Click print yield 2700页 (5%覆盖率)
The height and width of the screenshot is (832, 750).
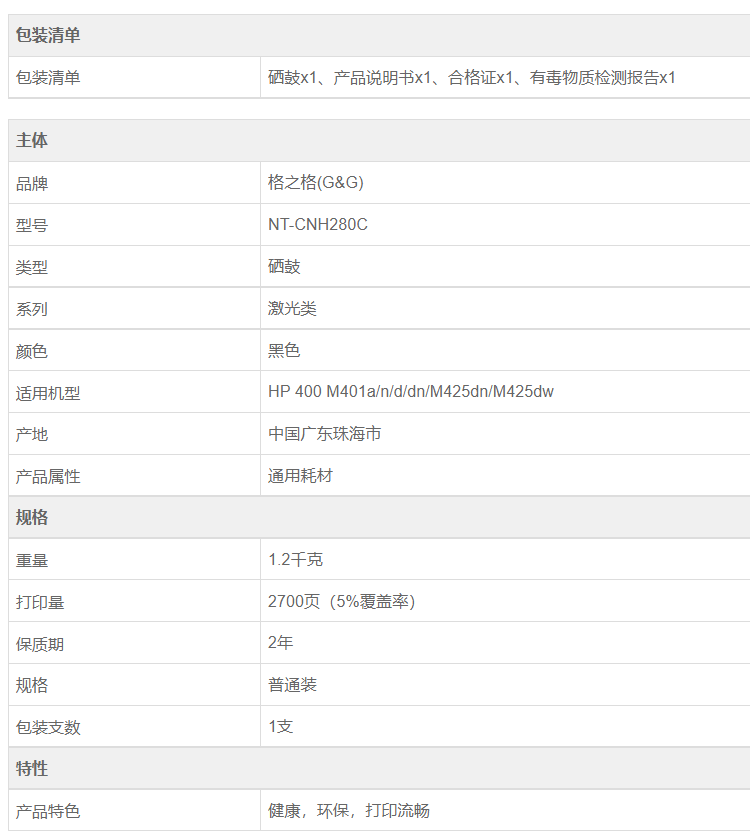coord(341,601)
